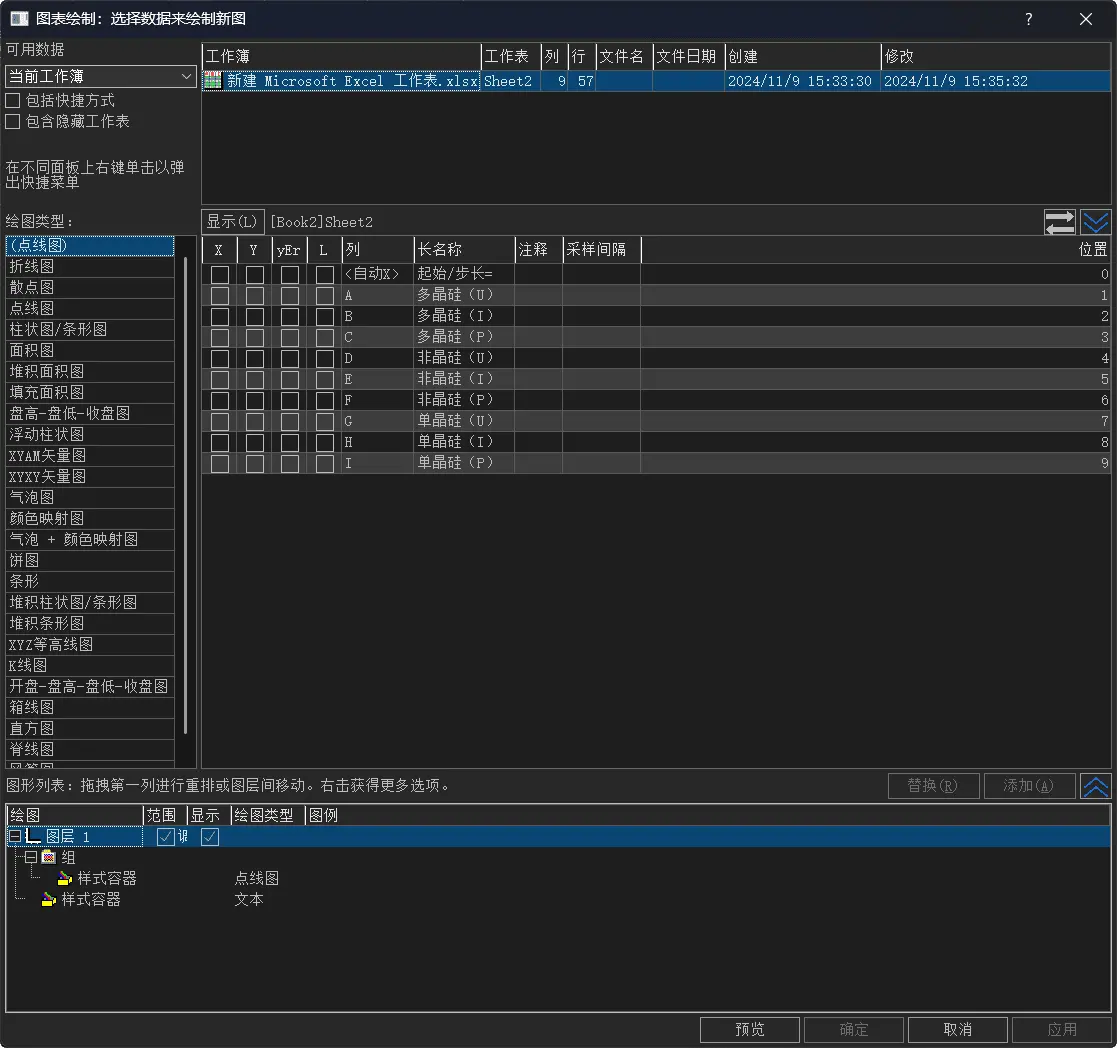This screenshot has width=1117, height=1048.
Task: Select the 样式容器 icon for 点线图
Action: [x=65, y=878]
